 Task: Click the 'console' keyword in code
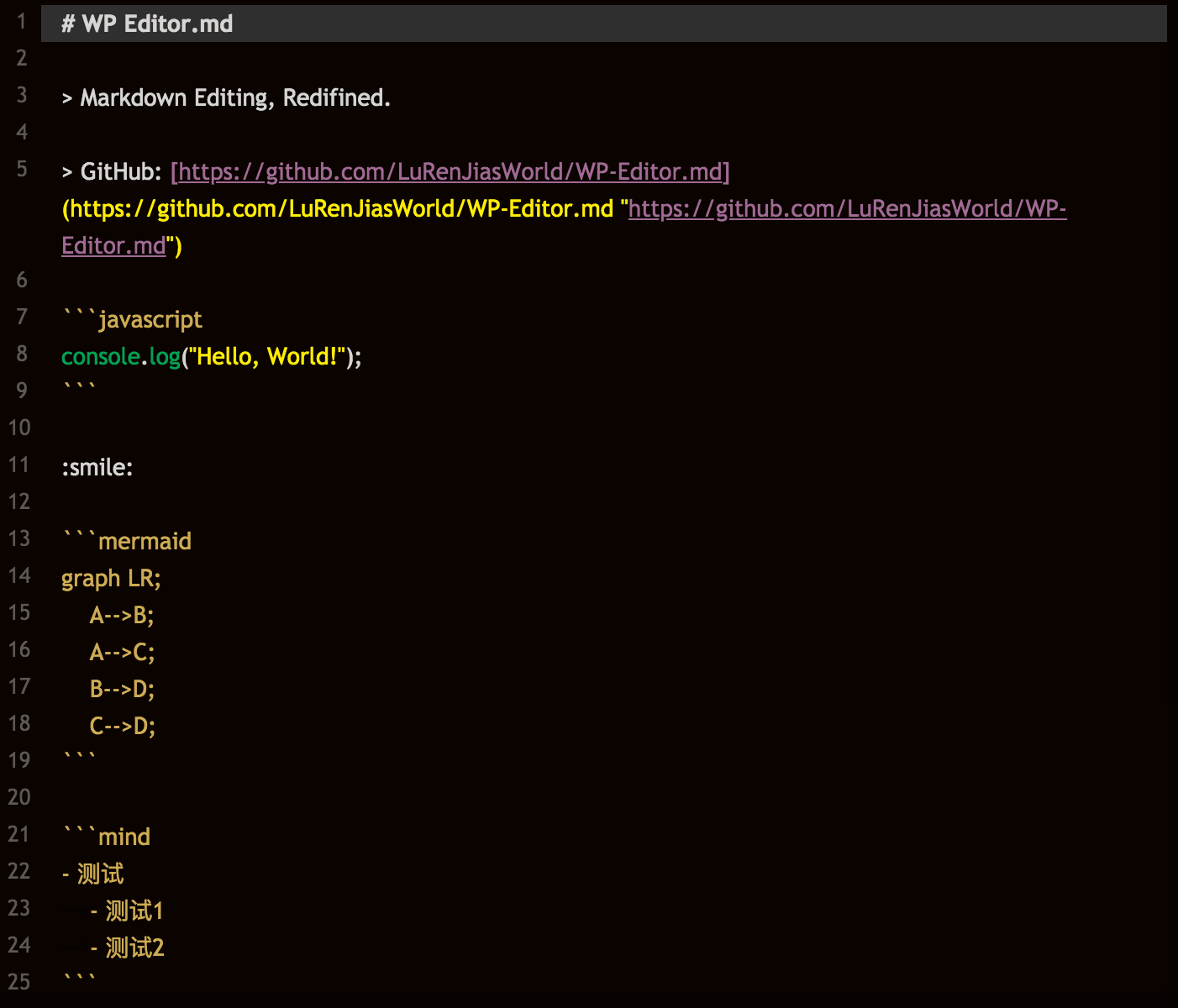click(101, 357)
